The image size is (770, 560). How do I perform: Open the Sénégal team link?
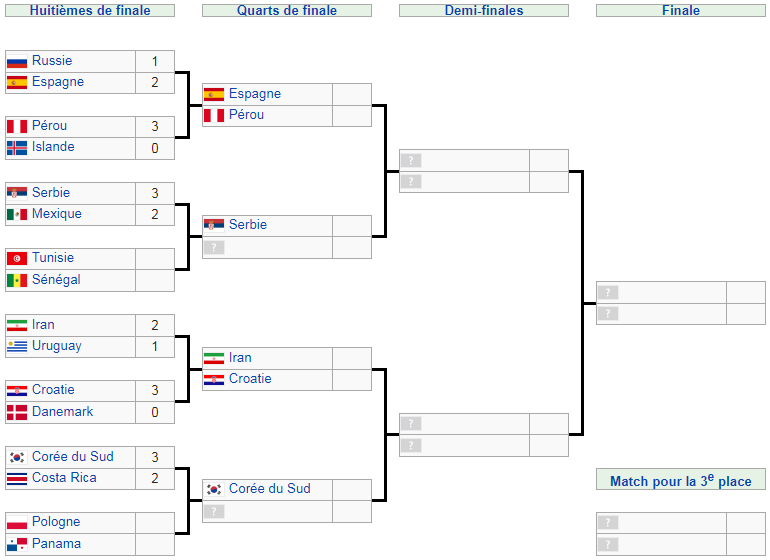(56, 280)
